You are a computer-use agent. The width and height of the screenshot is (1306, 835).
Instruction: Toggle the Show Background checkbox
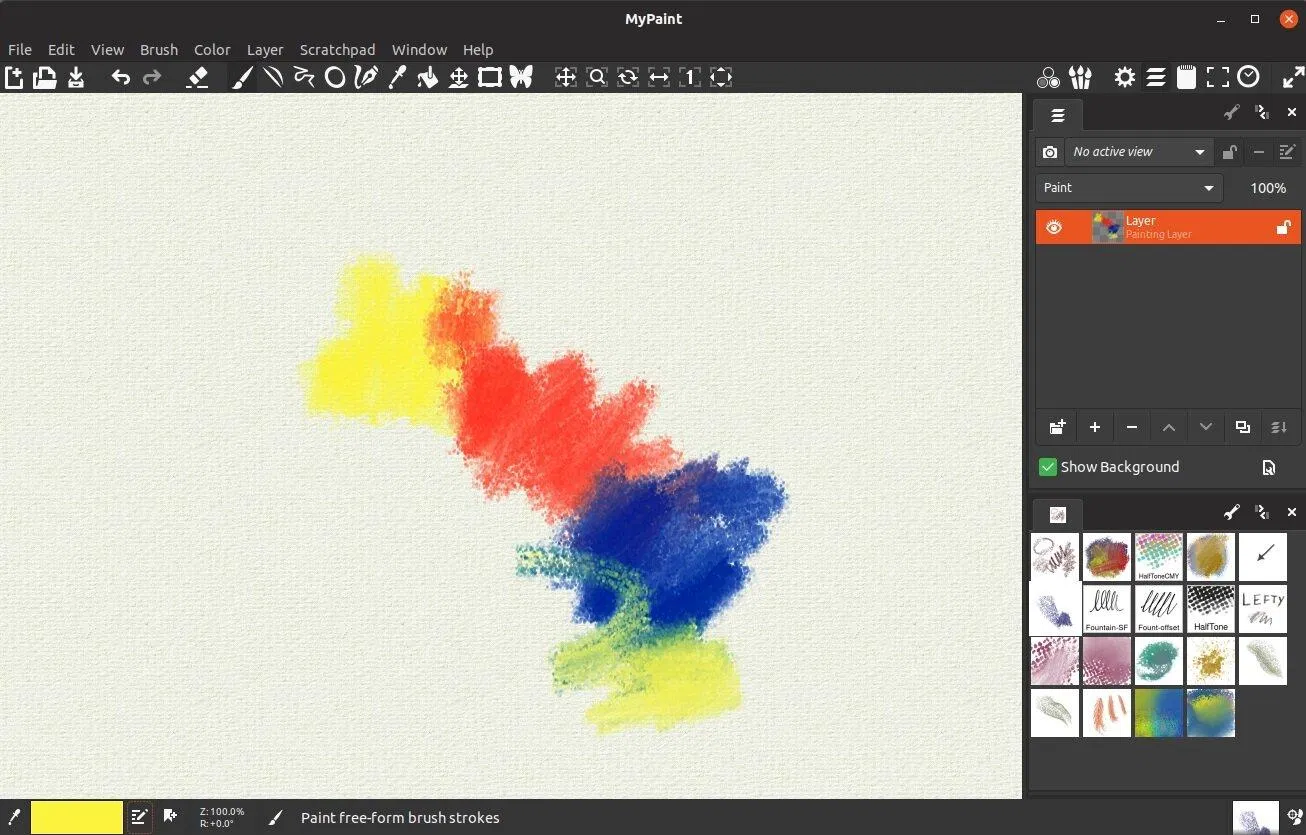coord(1048,467)
